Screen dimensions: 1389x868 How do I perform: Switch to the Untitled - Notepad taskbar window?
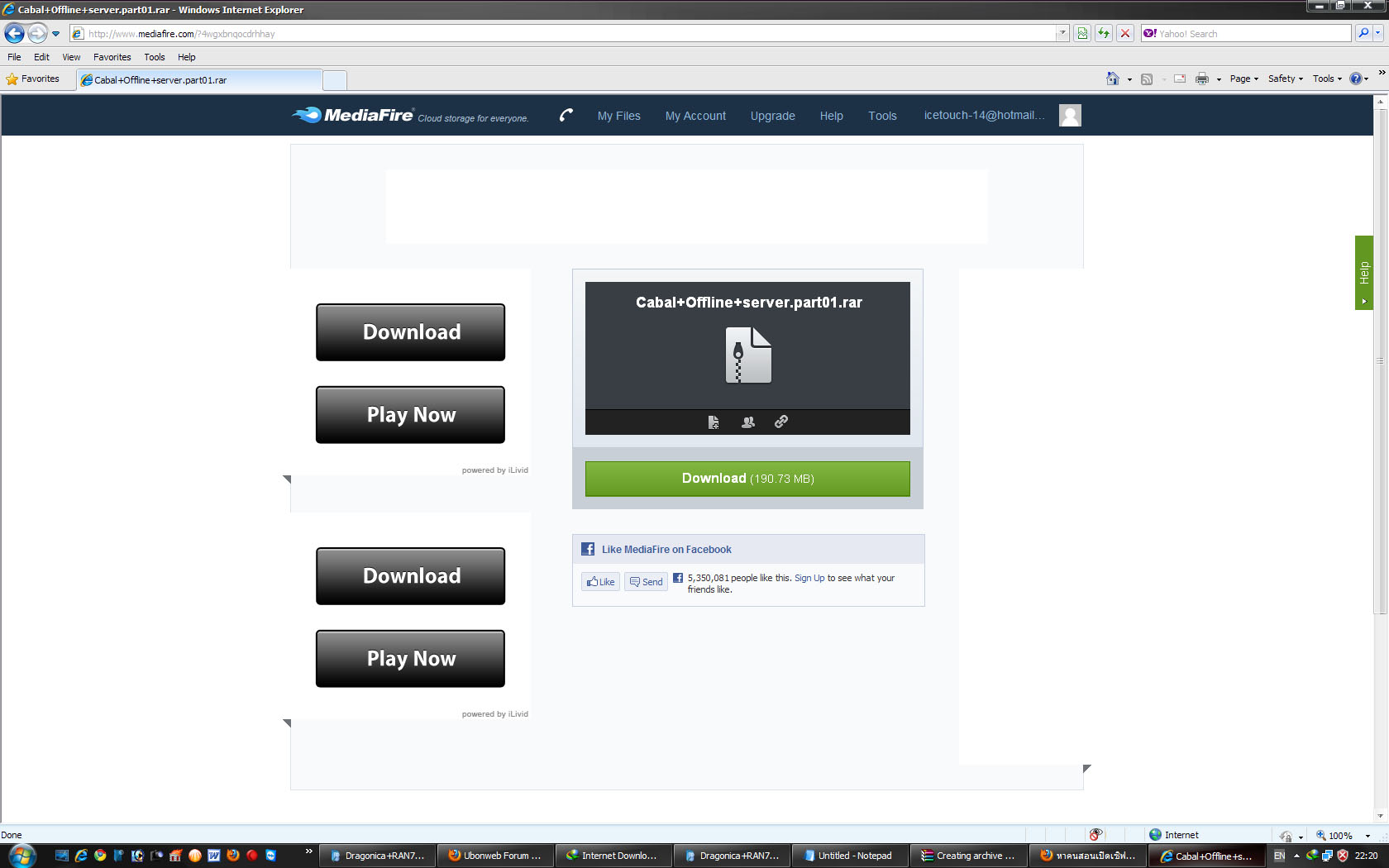point(851,856)
